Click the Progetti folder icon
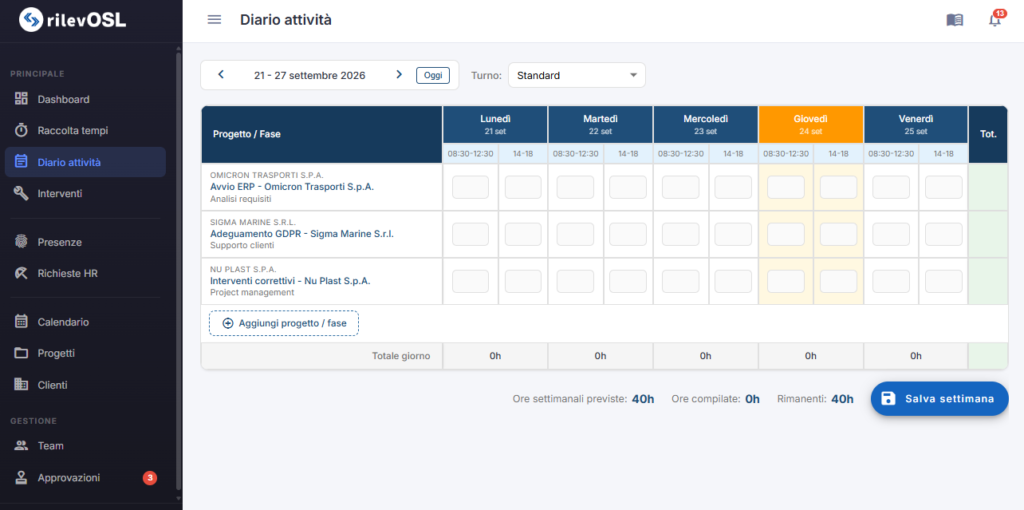Viewport: 1024px width, 510px height. coord(22,353)
